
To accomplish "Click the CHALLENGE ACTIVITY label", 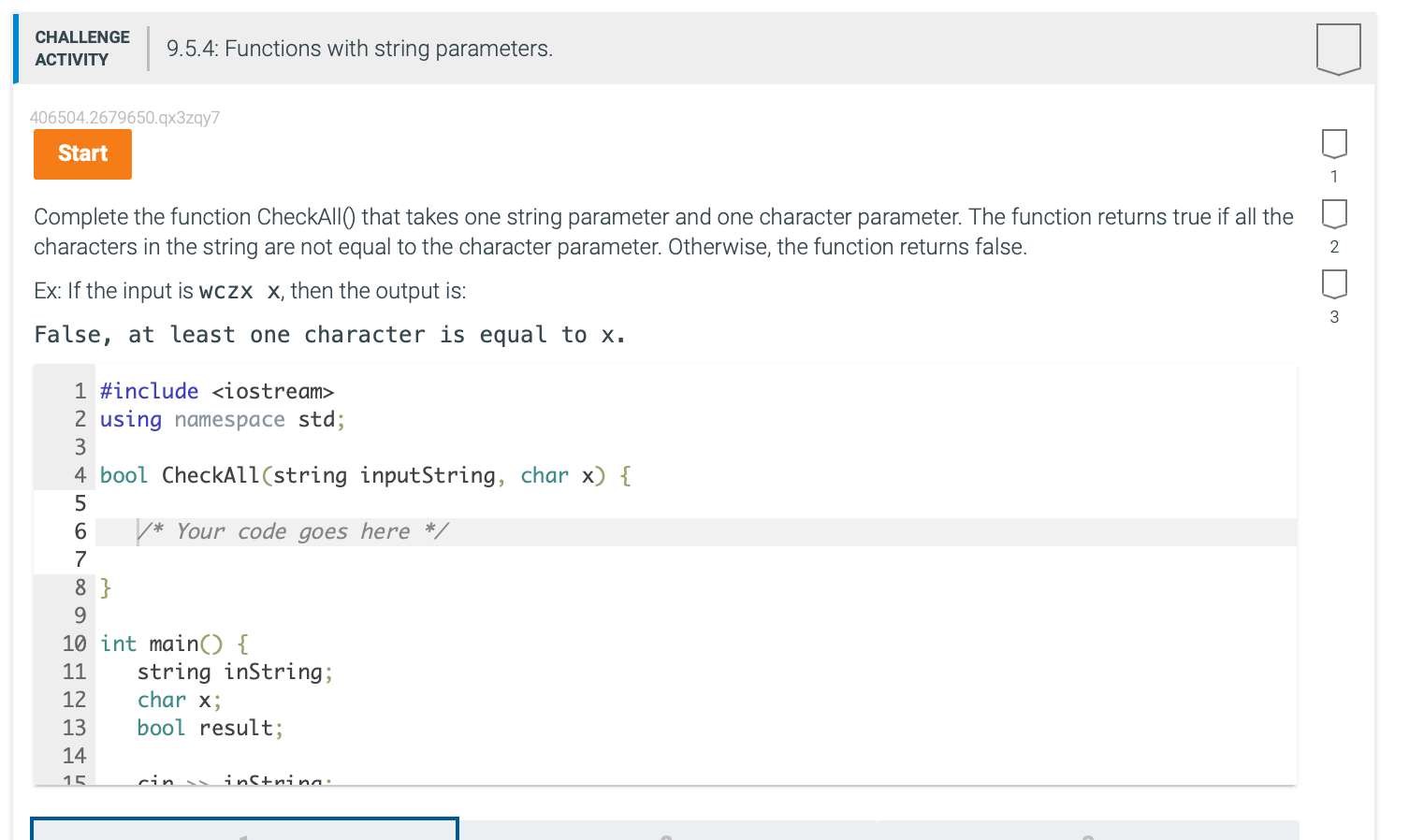I will [x=81, y=48].
